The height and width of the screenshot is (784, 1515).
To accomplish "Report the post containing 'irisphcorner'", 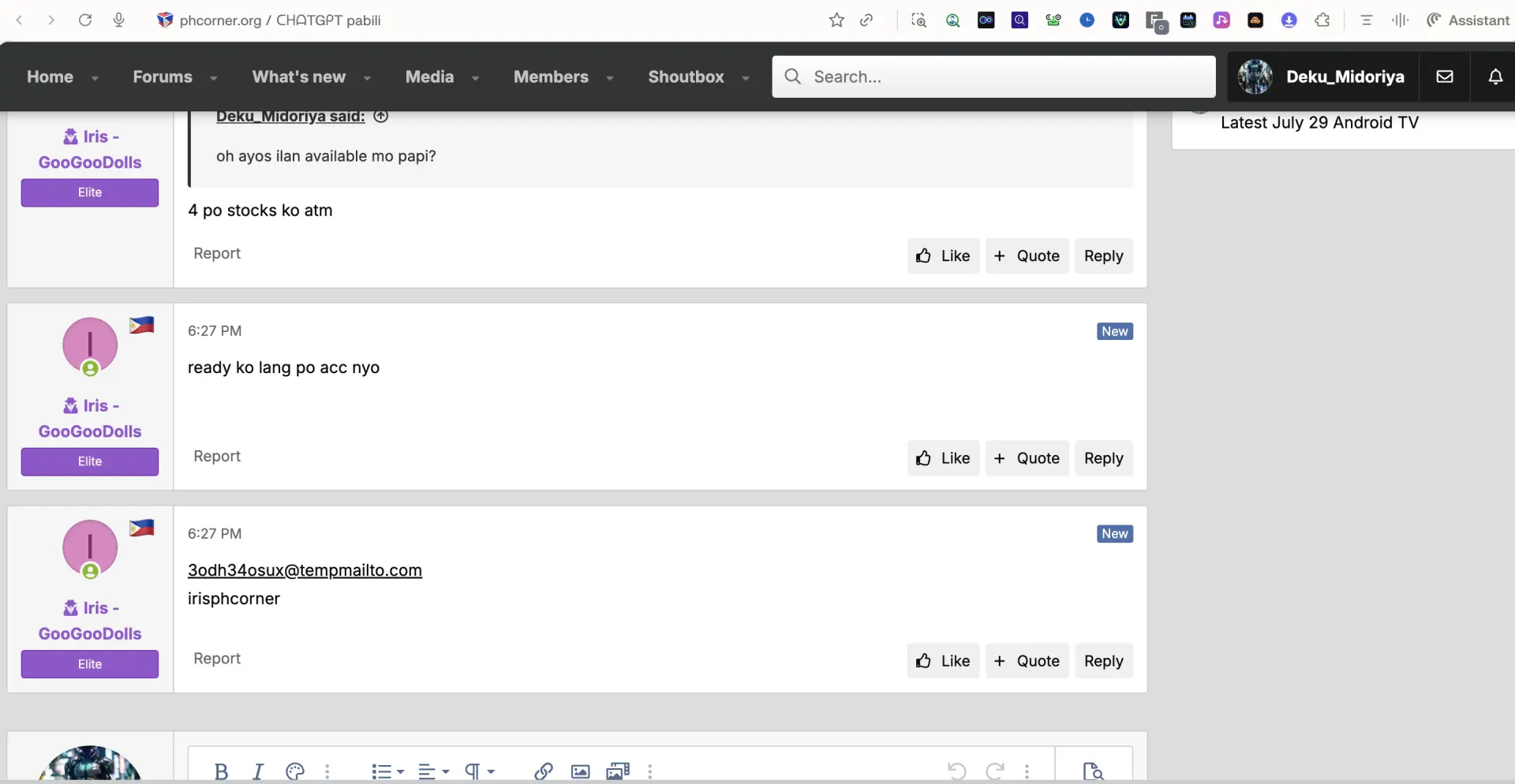I will point(217,659).
